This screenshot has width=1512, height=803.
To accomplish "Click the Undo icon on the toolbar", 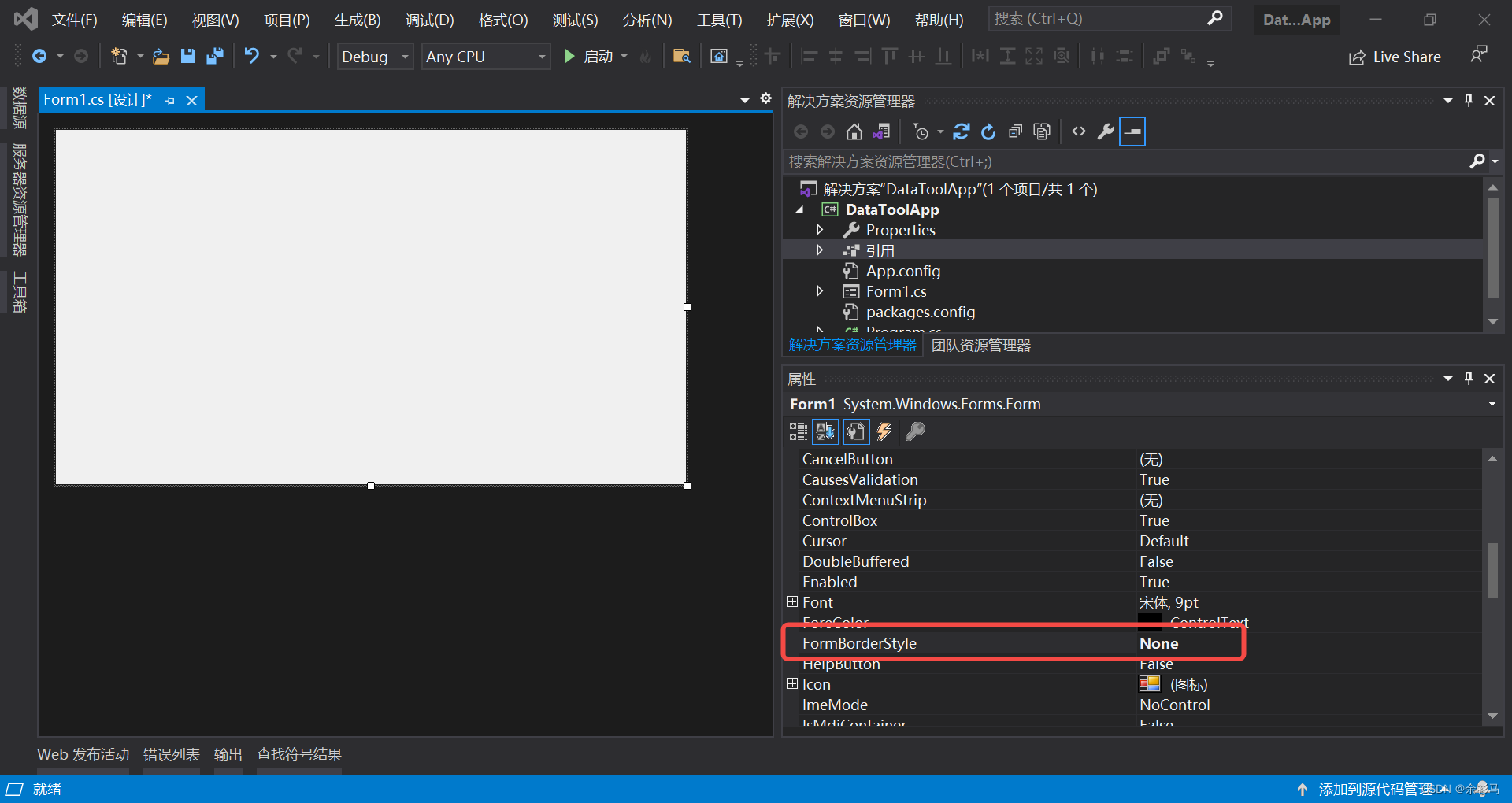I will coord(250,56).
